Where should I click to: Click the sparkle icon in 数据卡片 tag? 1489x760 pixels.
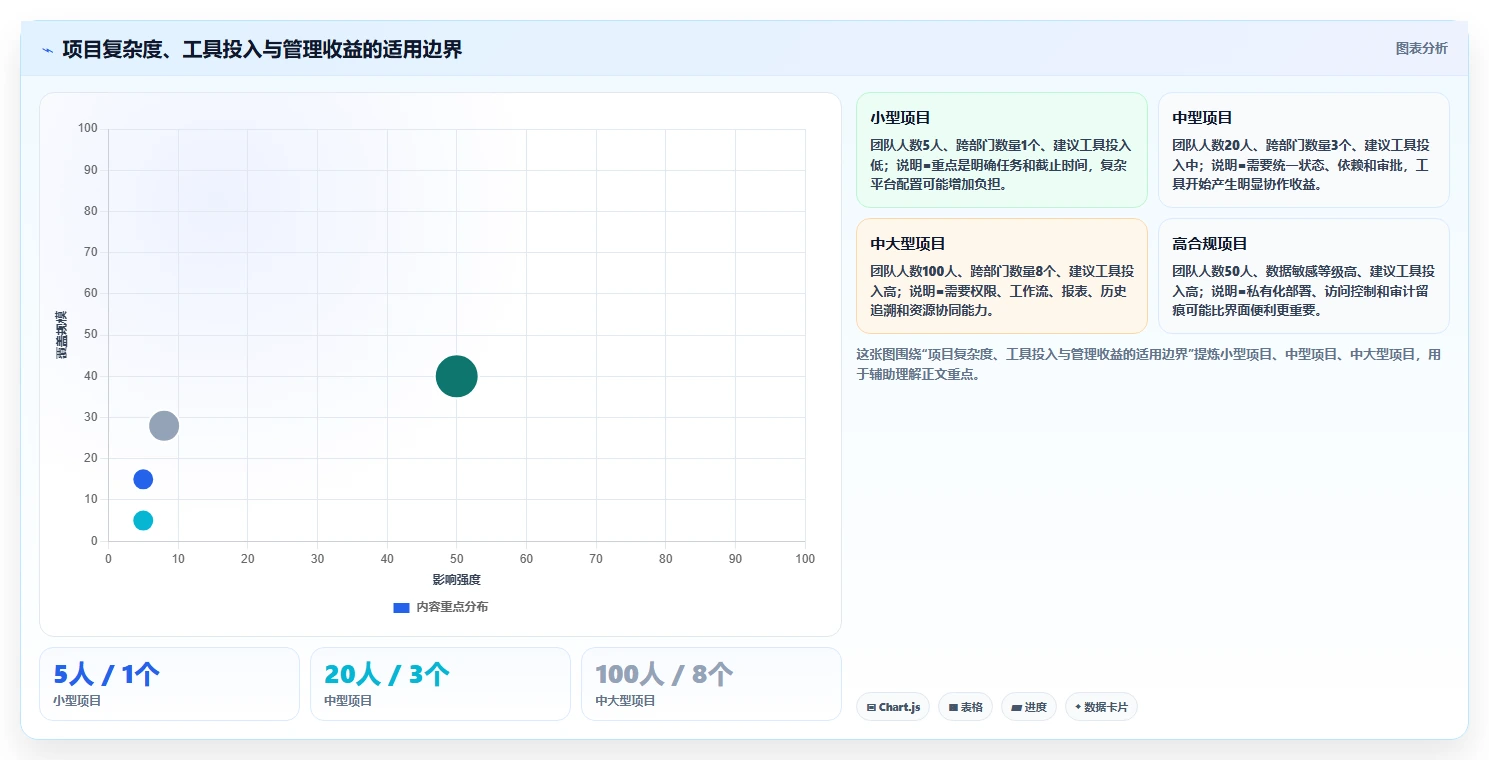tap(1078, 707)
